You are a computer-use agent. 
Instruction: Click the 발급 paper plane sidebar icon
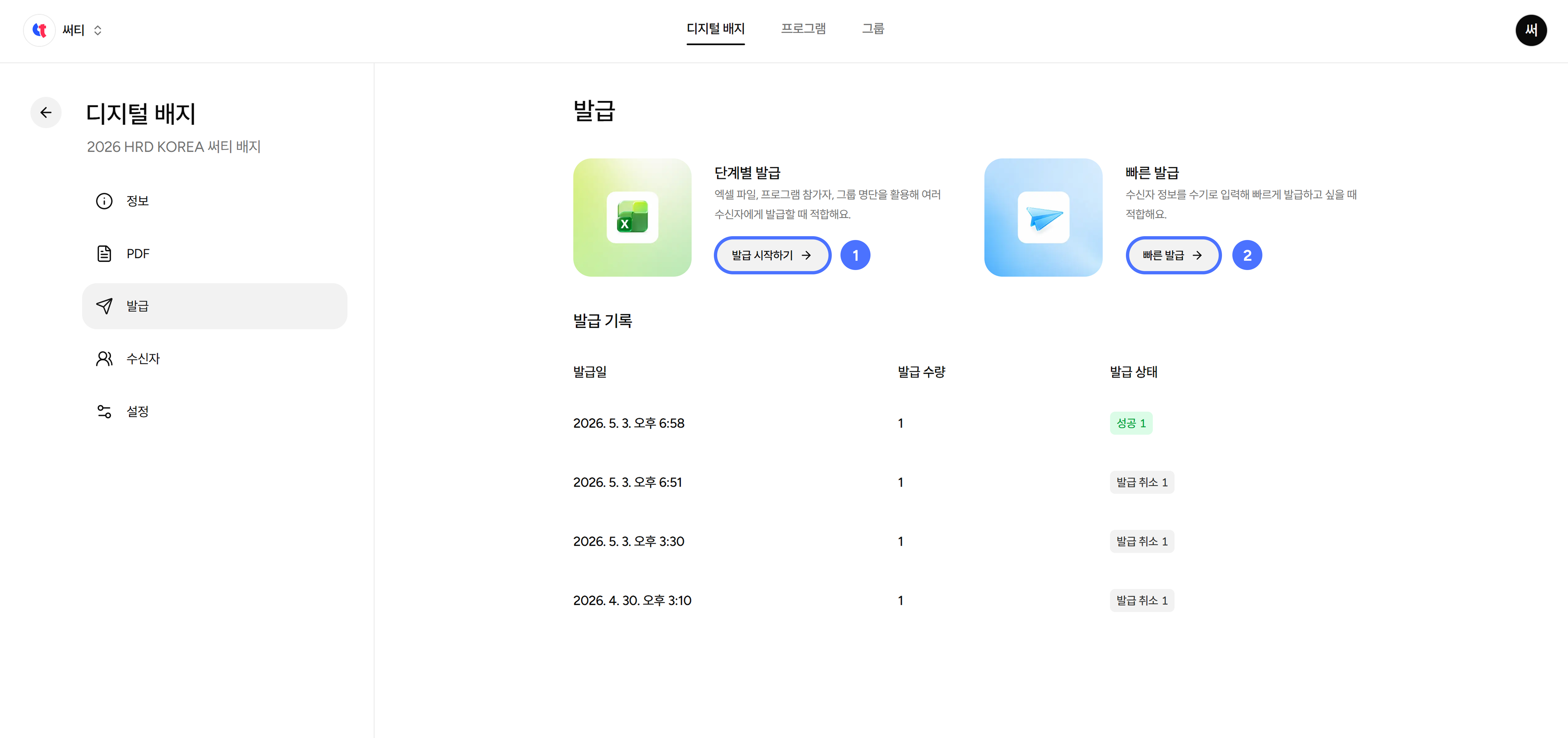point(104,306)
